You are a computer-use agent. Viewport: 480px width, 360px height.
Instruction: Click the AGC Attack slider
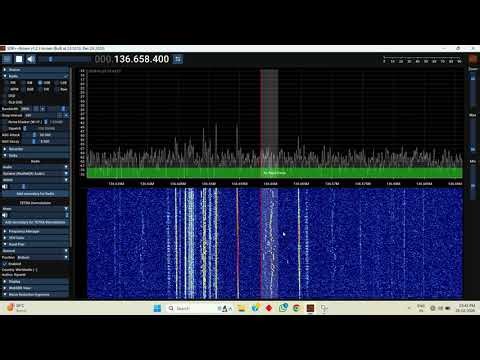click(x=45, y=135)
